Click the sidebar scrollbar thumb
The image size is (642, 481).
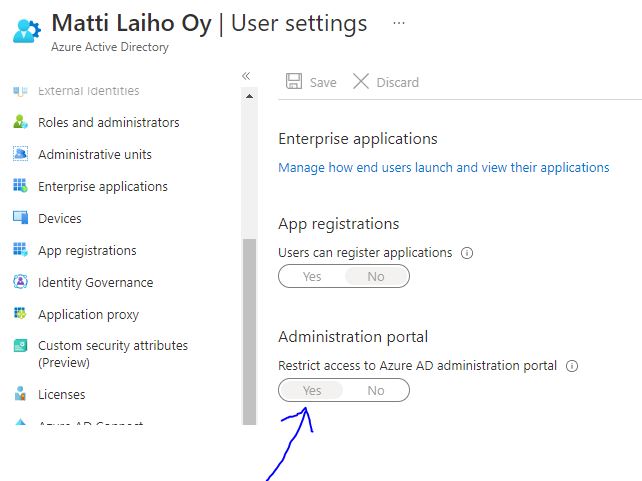pos(249,332)
